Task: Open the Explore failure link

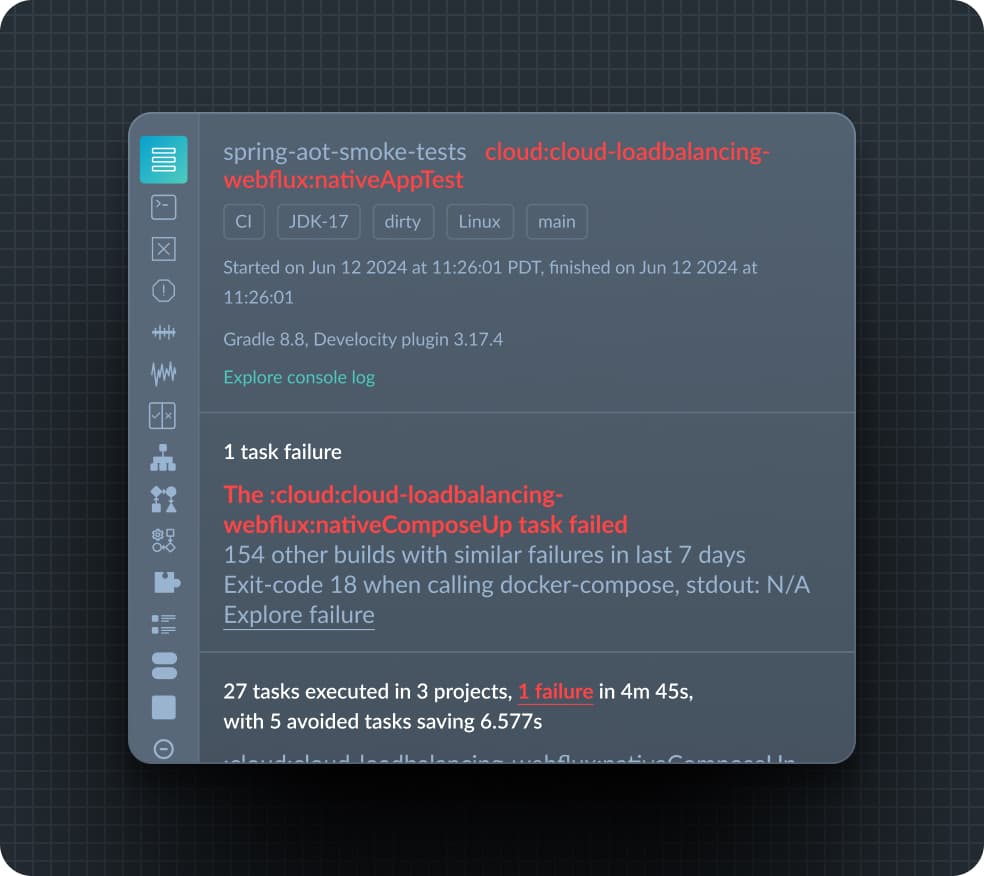Action: pyautogui.click(x=299, y=615)
